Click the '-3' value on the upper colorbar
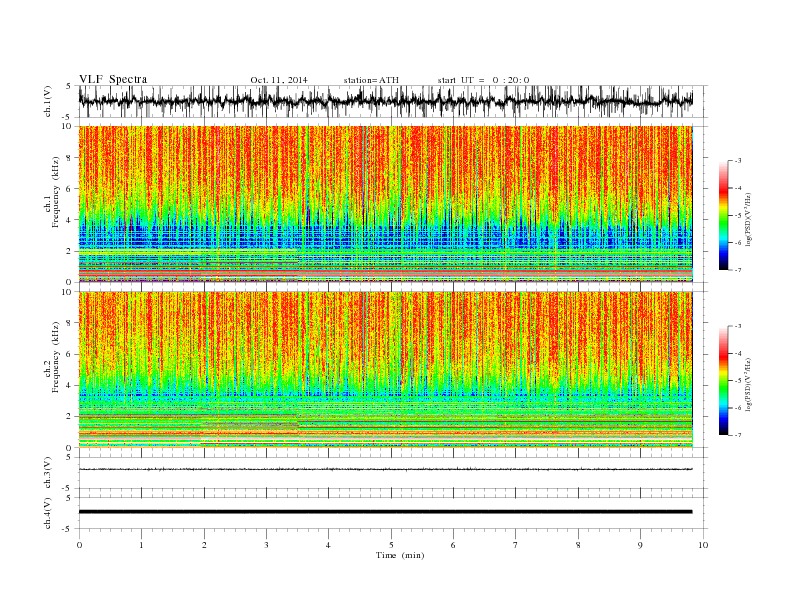This screenshot has height=612, width=792. 737,161
